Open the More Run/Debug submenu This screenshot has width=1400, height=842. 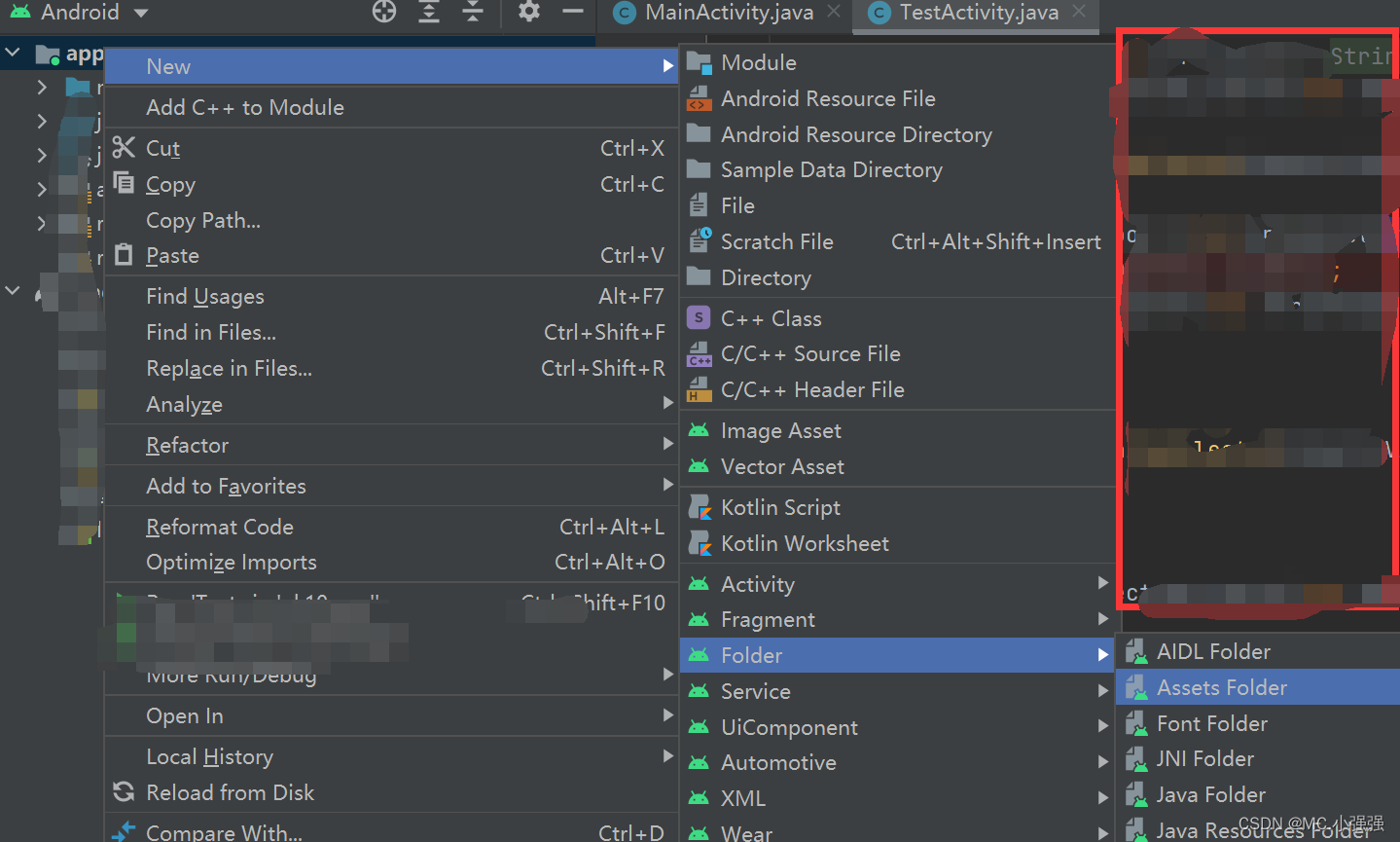tap(391, 675)
